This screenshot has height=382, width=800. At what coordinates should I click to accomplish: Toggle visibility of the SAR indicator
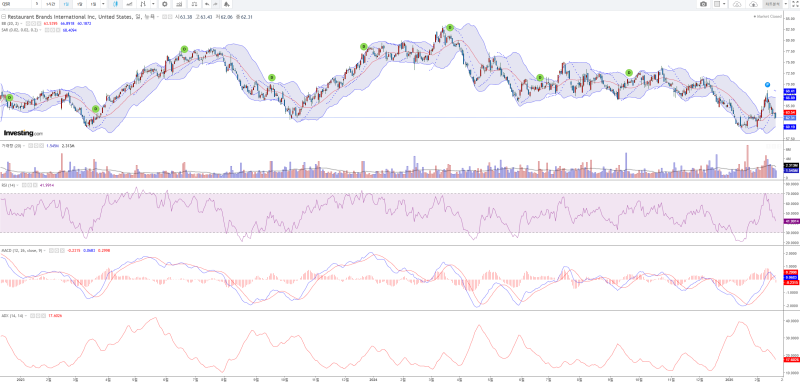[47, 30]
